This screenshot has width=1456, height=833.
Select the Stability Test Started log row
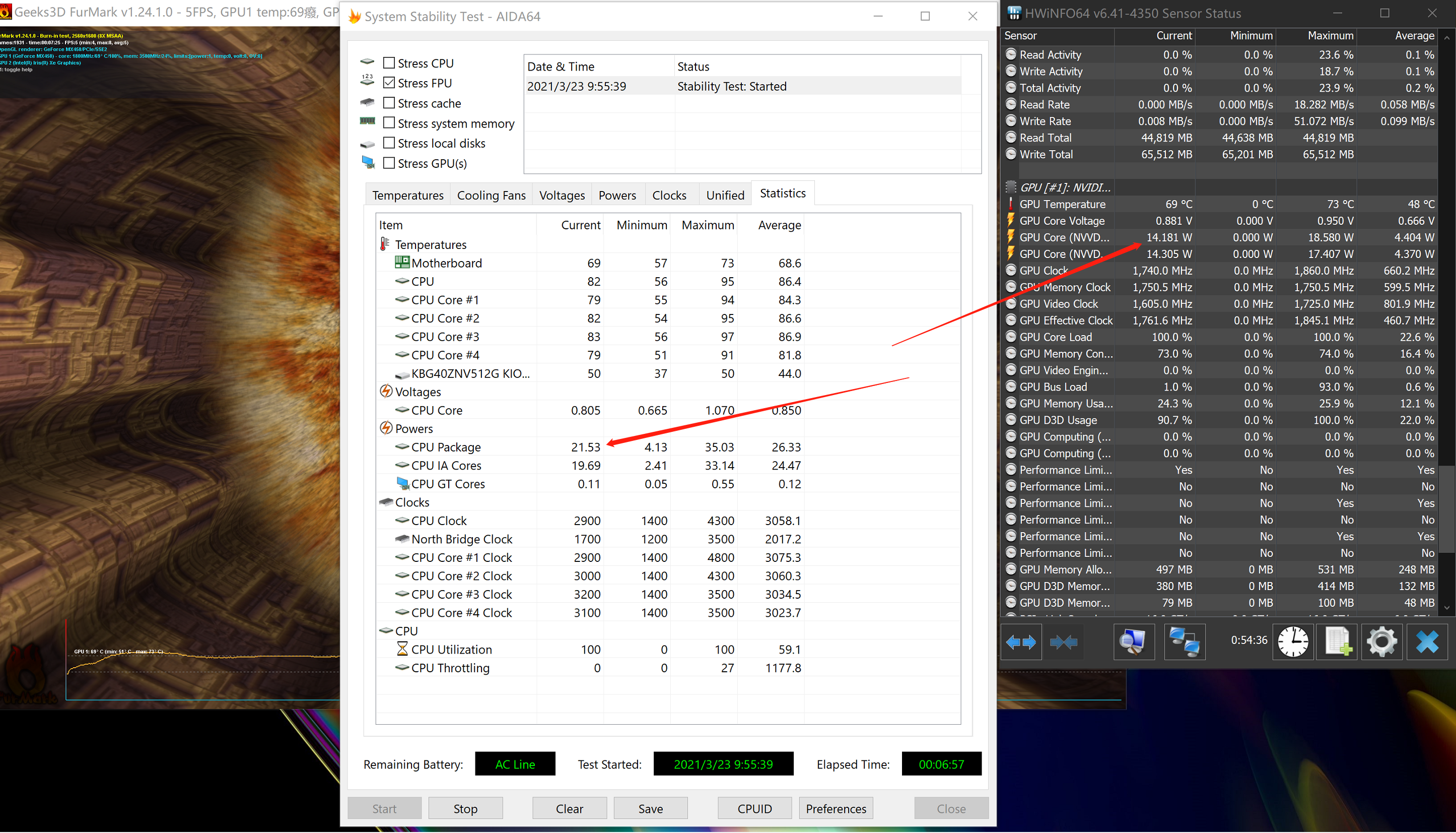click(732, 86)
